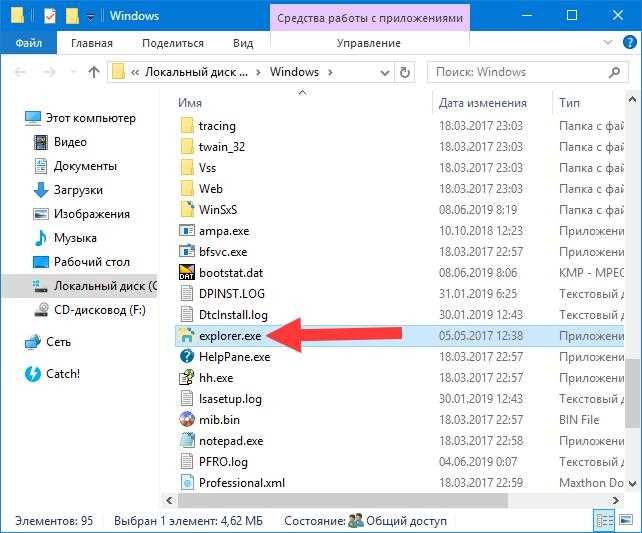Open the Help question mark icon
The image size is (642, 533).
point(629,42)
